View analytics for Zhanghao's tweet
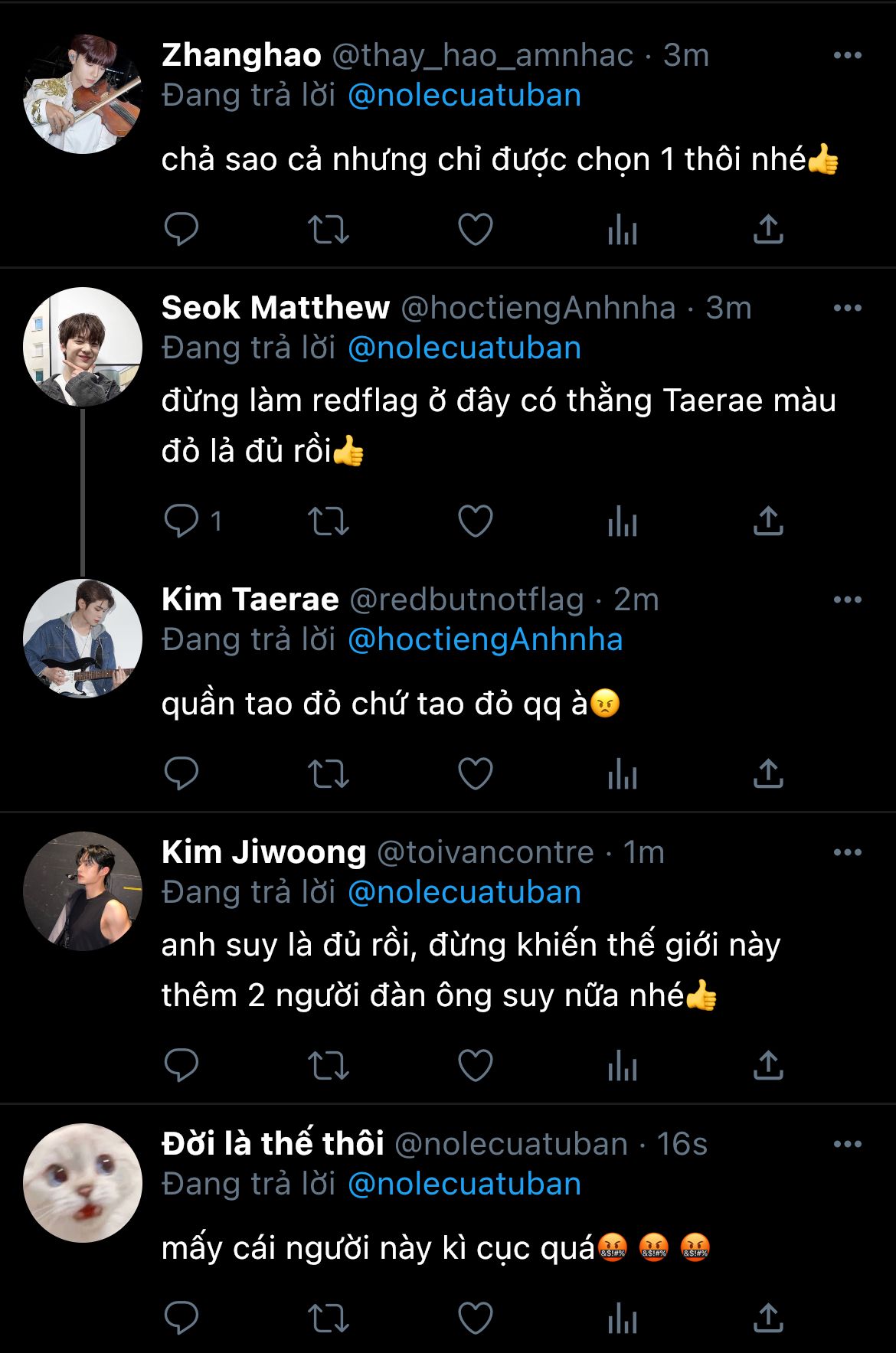896x1353 pixels. point(622,229)
